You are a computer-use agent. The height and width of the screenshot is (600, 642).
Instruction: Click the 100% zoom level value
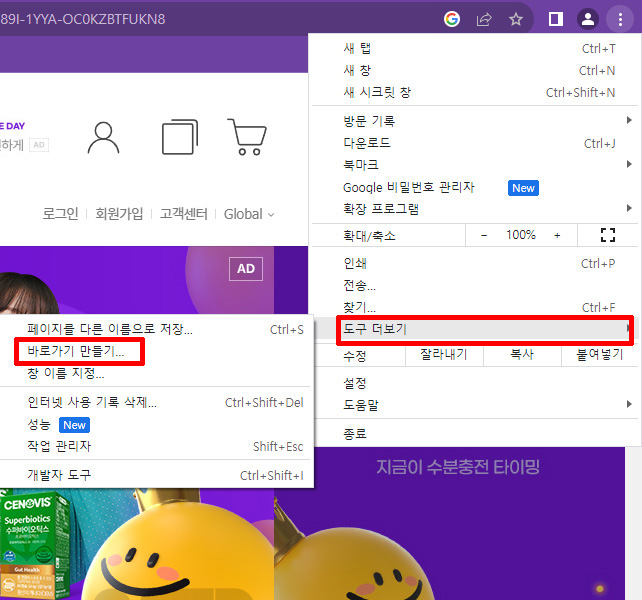[520, 235]
